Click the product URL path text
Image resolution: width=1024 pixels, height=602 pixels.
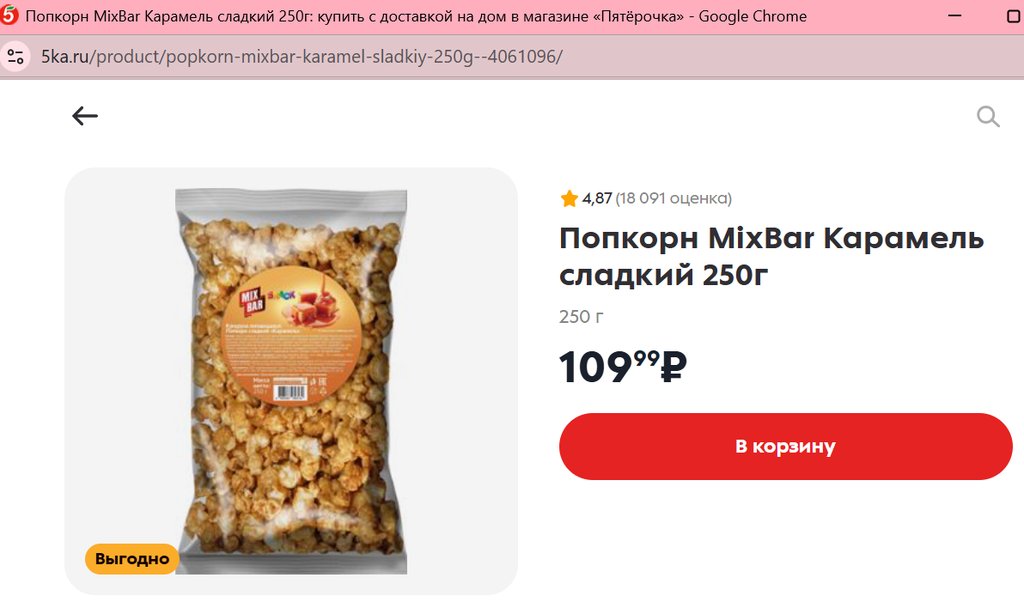(326, 57)
